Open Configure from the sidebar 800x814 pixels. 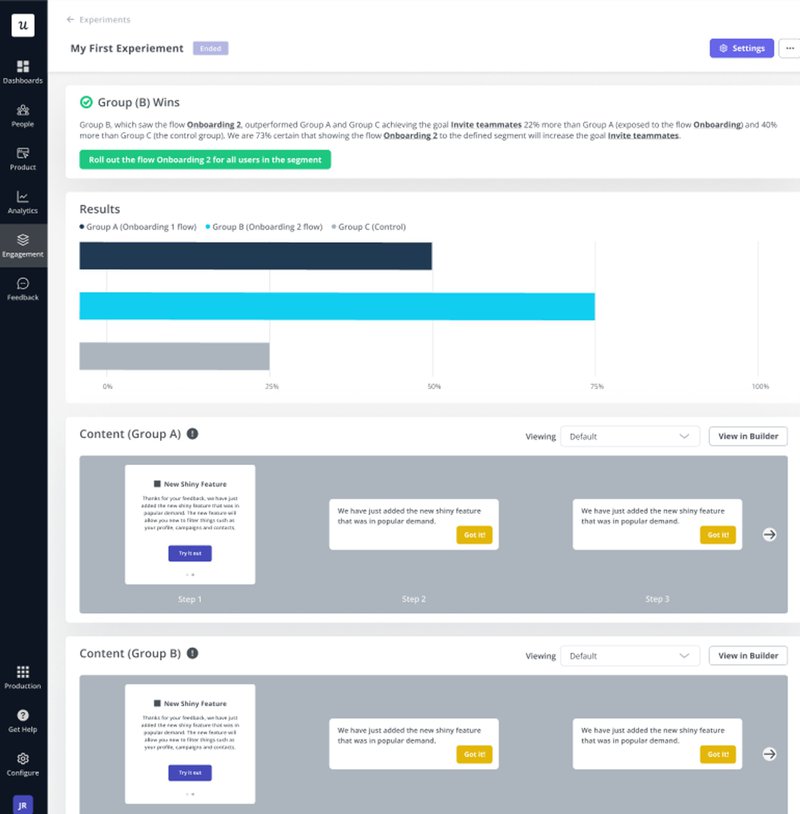coord(23,764)
